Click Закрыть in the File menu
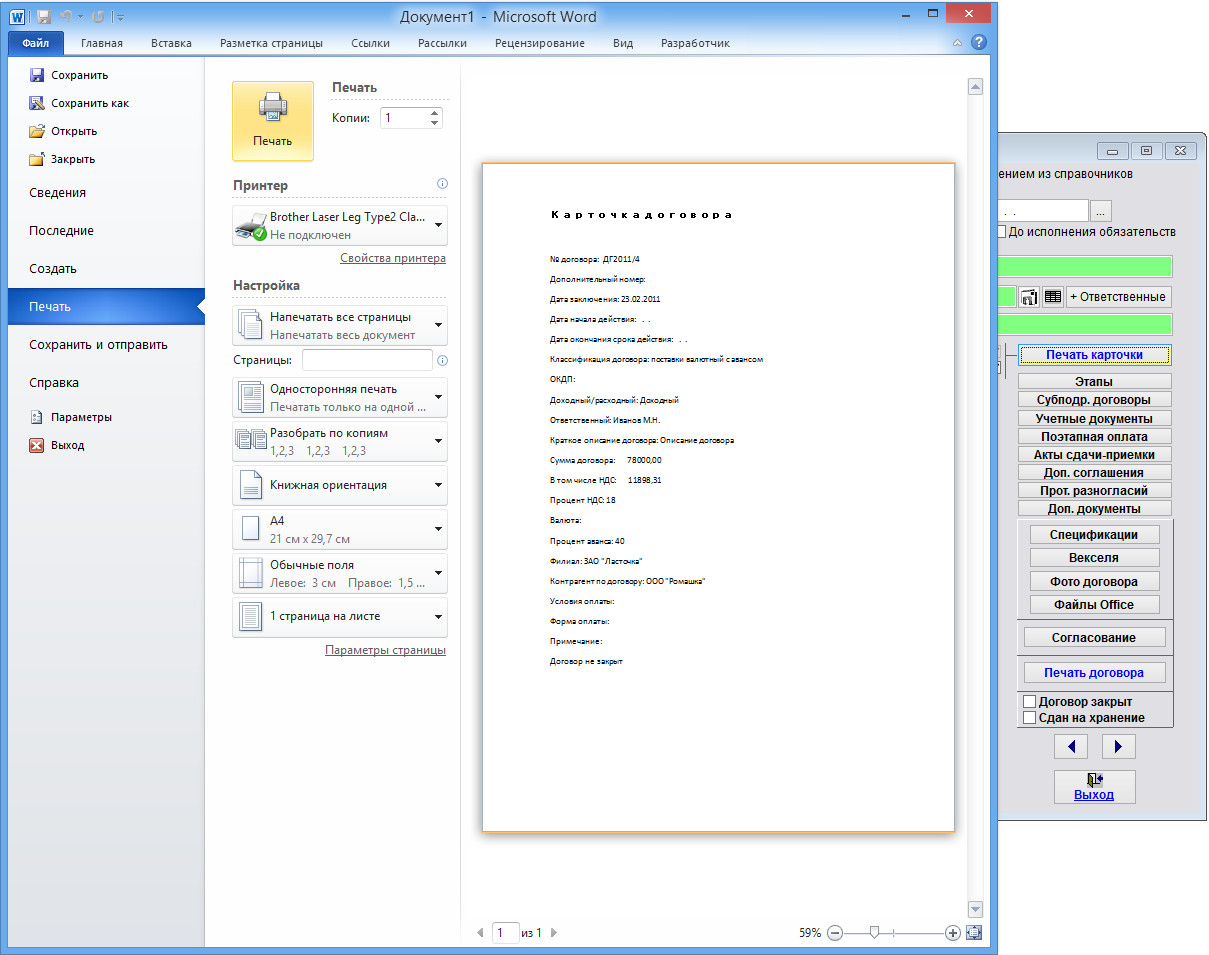 point(62,159)
